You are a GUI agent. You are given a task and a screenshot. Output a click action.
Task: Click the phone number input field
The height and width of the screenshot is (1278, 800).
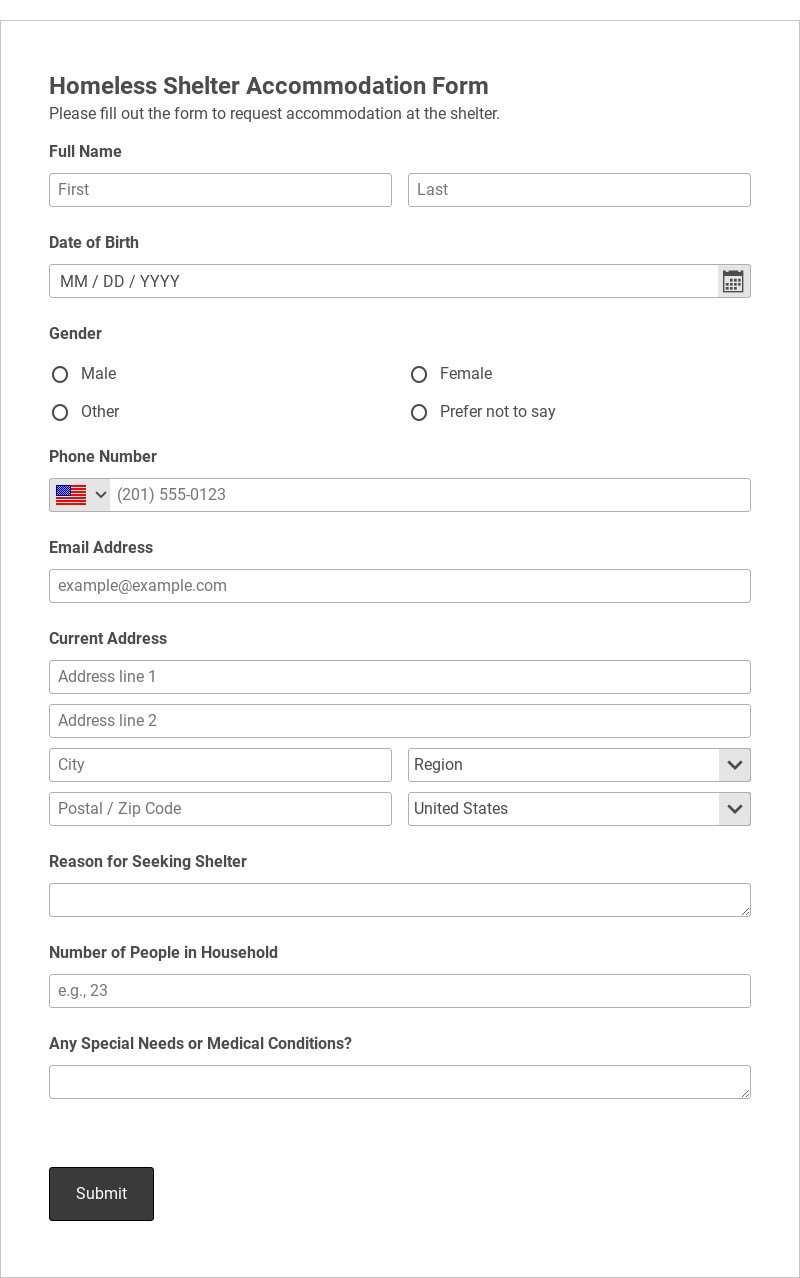430,495
